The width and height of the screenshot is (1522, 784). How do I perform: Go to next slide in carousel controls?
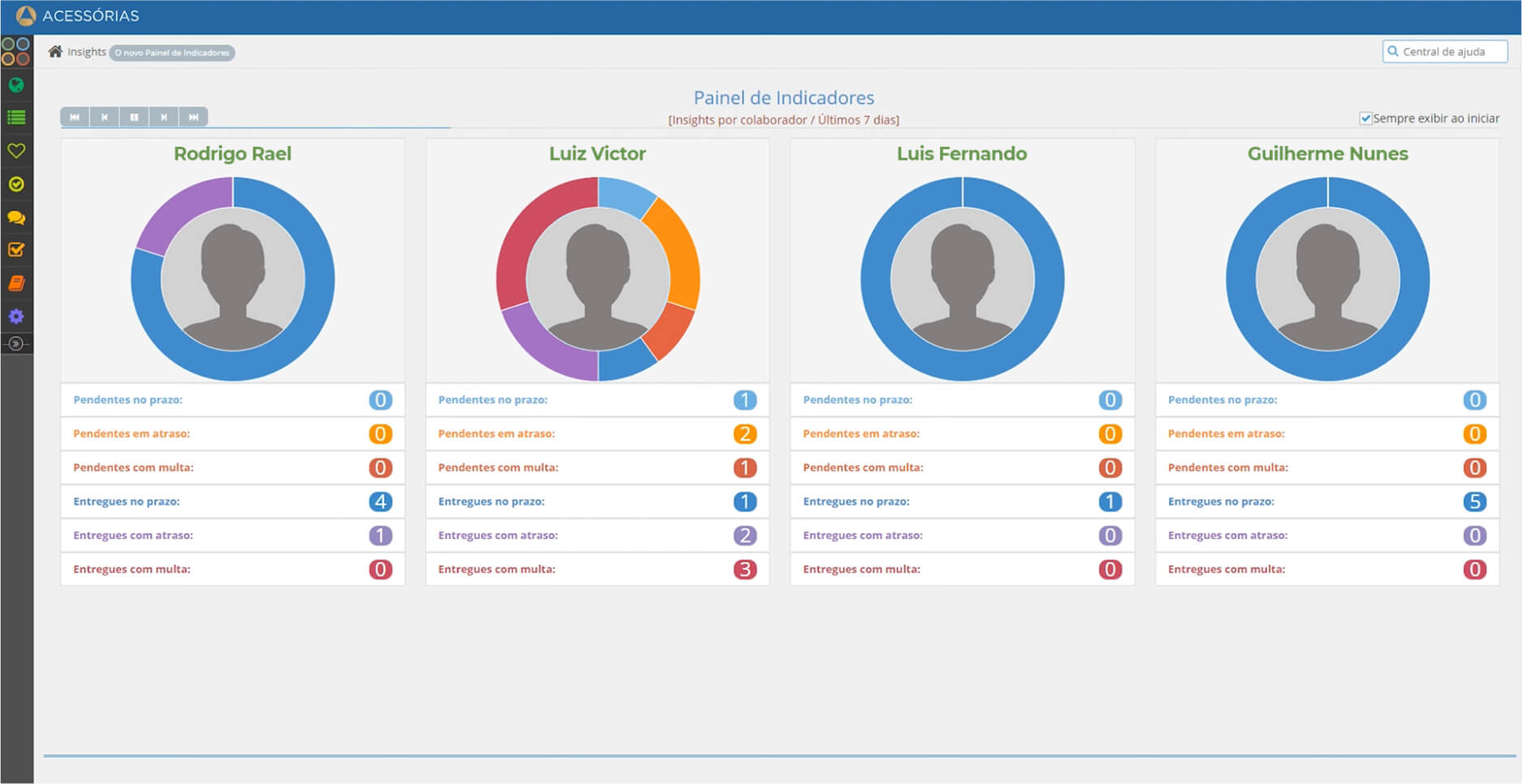[164, 117]
